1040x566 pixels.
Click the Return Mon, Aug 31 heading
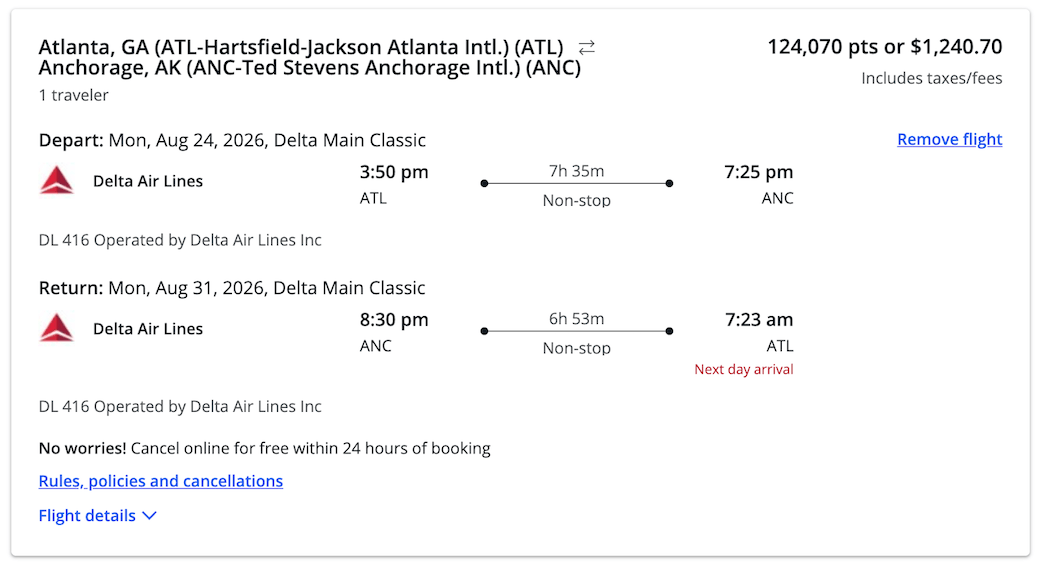[232, 288]
